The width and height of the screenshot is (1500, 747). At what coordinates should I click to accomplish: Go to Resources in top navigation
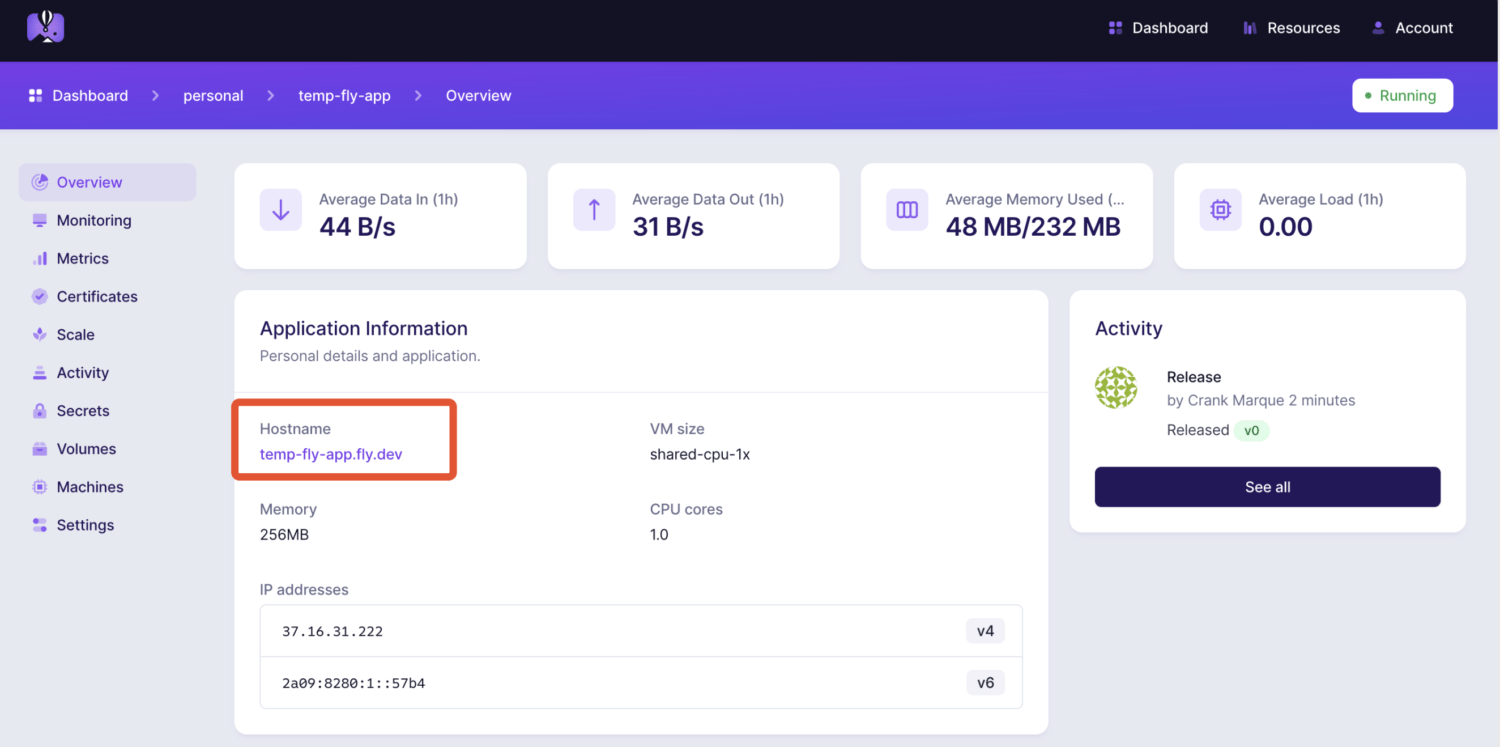click(1291, 28)
